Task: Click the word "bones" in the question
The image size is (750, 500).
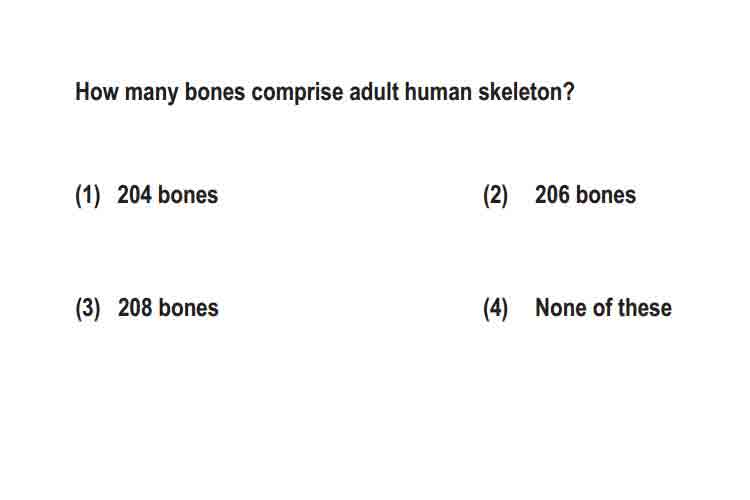Action: coord(215,91)
